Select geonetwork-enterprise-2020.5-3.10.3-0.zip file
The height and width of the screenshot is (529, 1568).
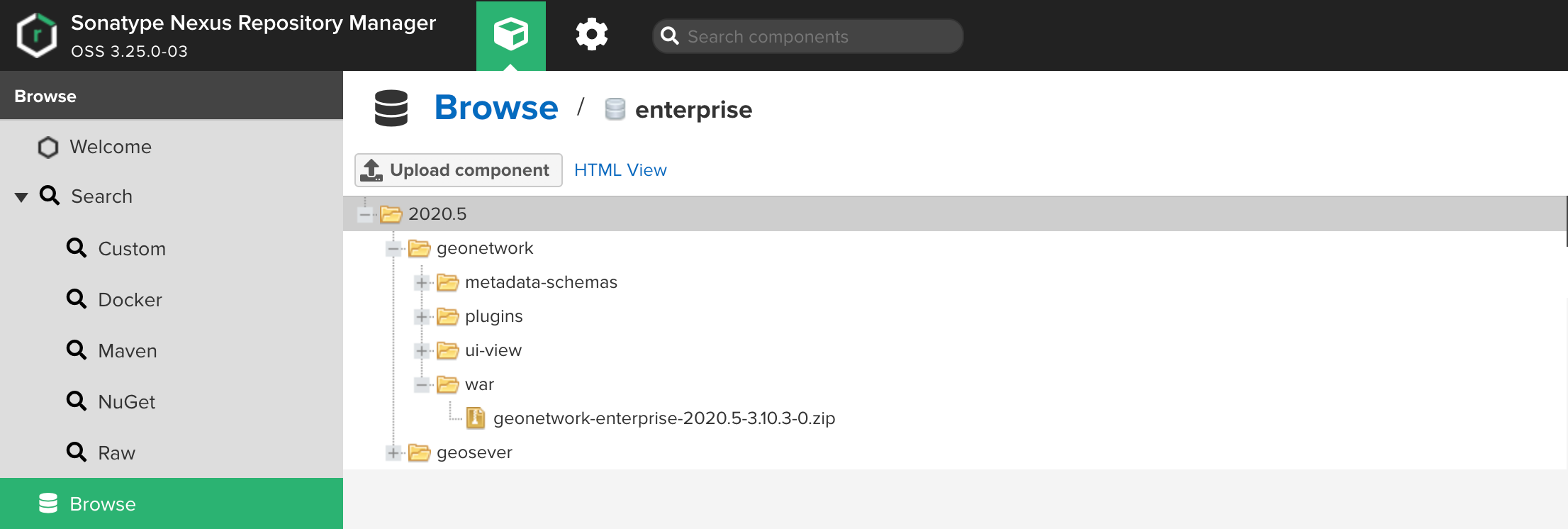click(664, 418)
